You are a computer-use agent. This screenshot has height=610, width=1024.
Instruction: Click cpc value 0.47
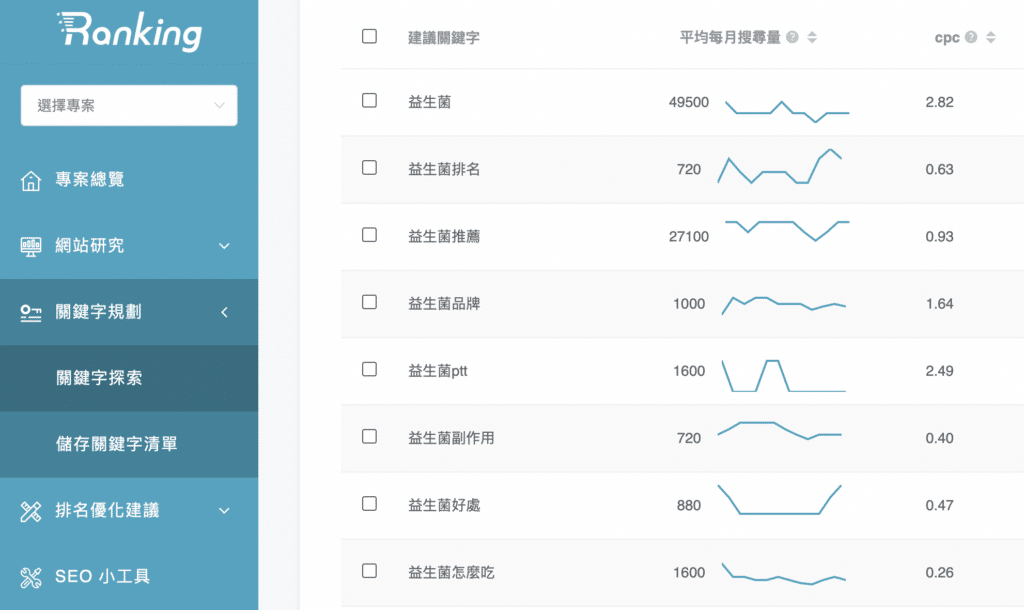tap(939, 506)
